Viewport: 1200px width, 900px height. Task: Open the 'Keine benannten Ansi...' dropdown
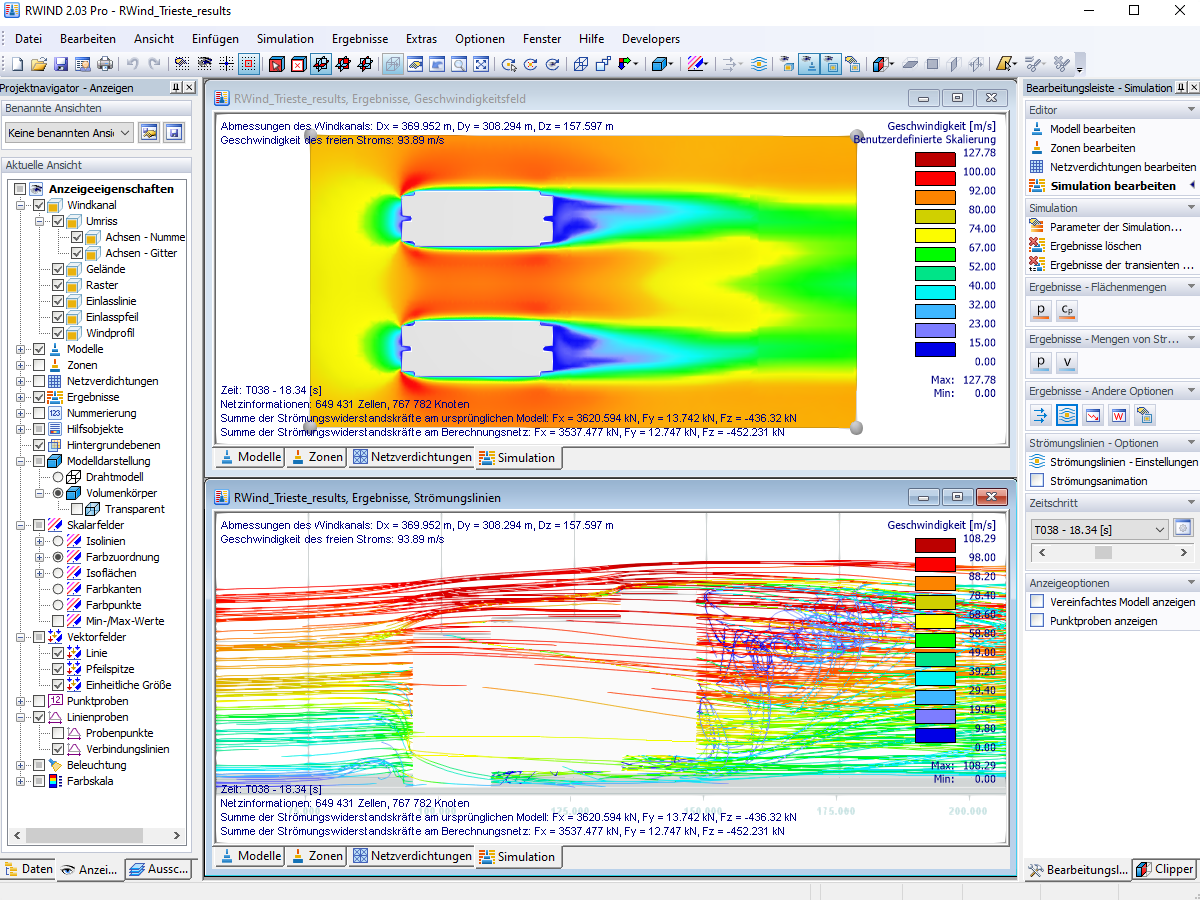tap(69, 132)
